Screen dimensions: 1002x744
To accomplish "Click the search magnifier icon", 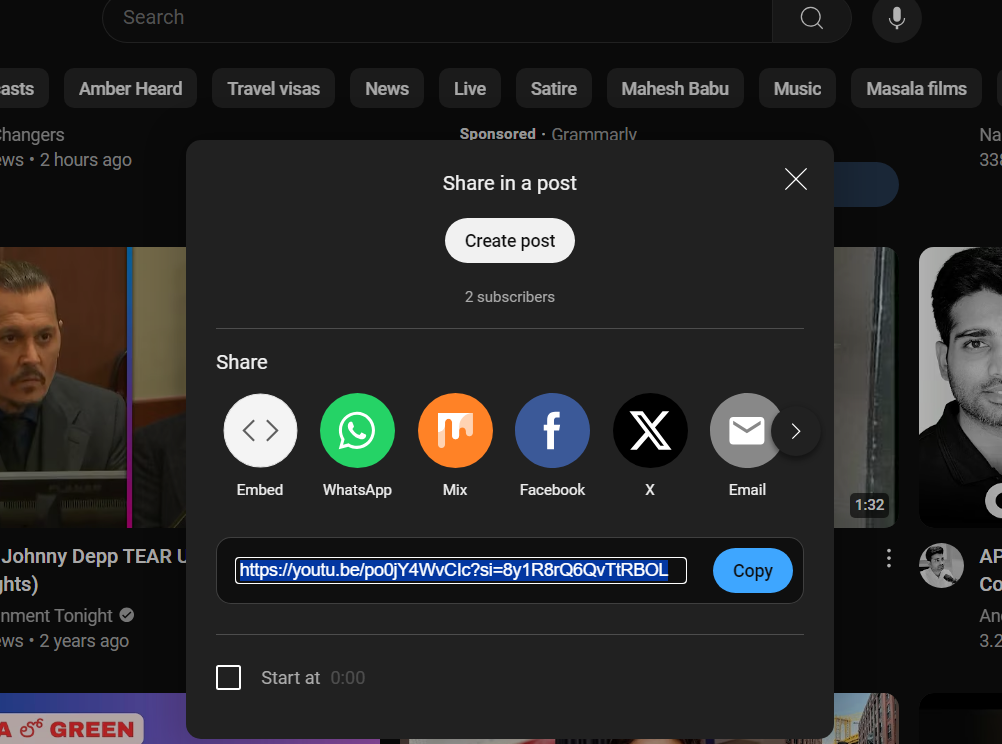I will point(810,18).
